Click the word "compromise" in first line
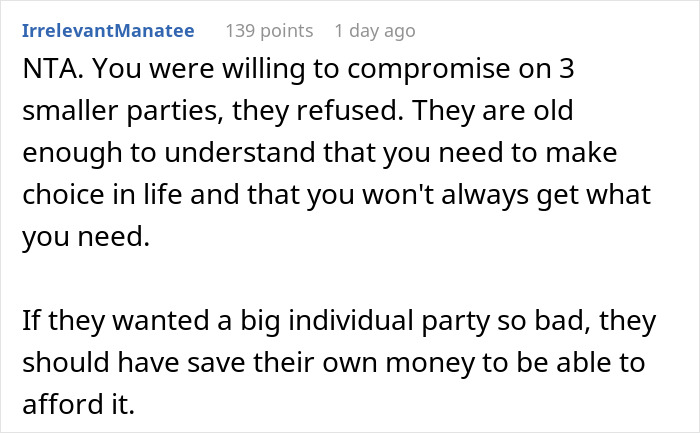 [429, 70]
